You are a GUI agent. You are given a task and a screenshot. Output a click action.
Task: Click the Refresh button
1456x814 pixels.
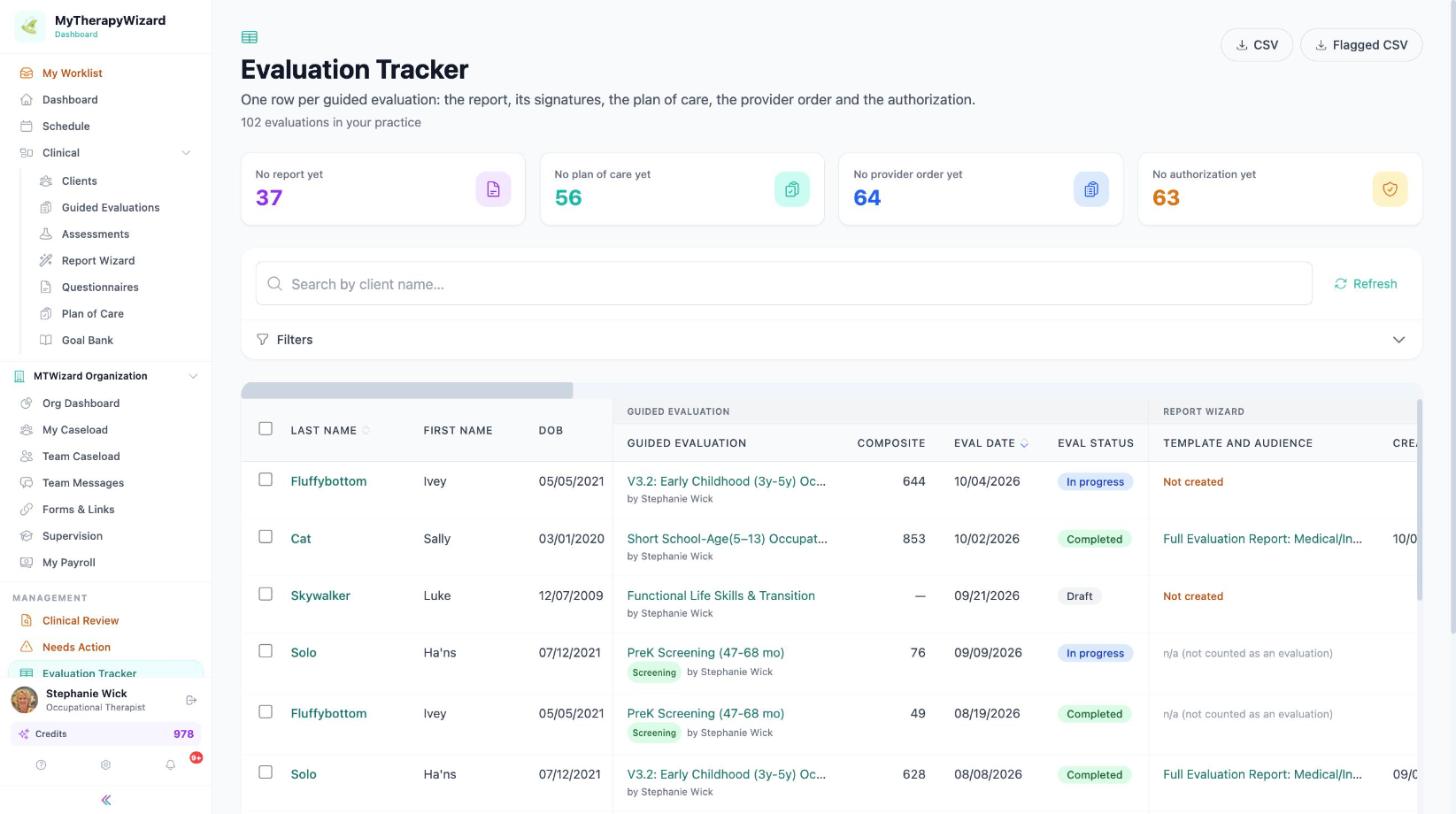point(1365,284)
